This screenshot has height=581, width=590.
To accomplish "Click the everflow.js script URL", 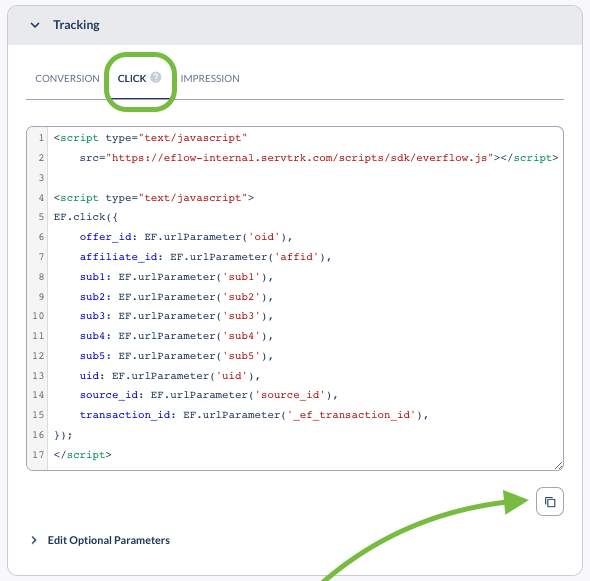I will click(300, 158).
